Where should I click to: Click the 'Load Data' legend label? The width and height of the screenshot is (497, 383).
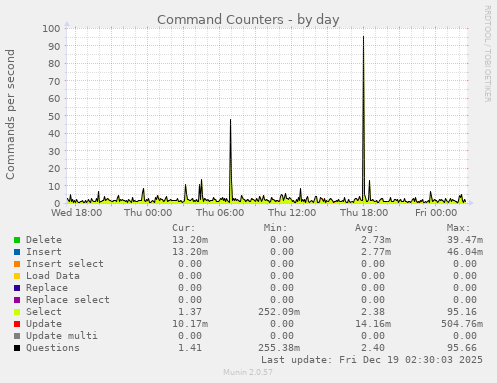pyautogui.click(x=53, y=276)
